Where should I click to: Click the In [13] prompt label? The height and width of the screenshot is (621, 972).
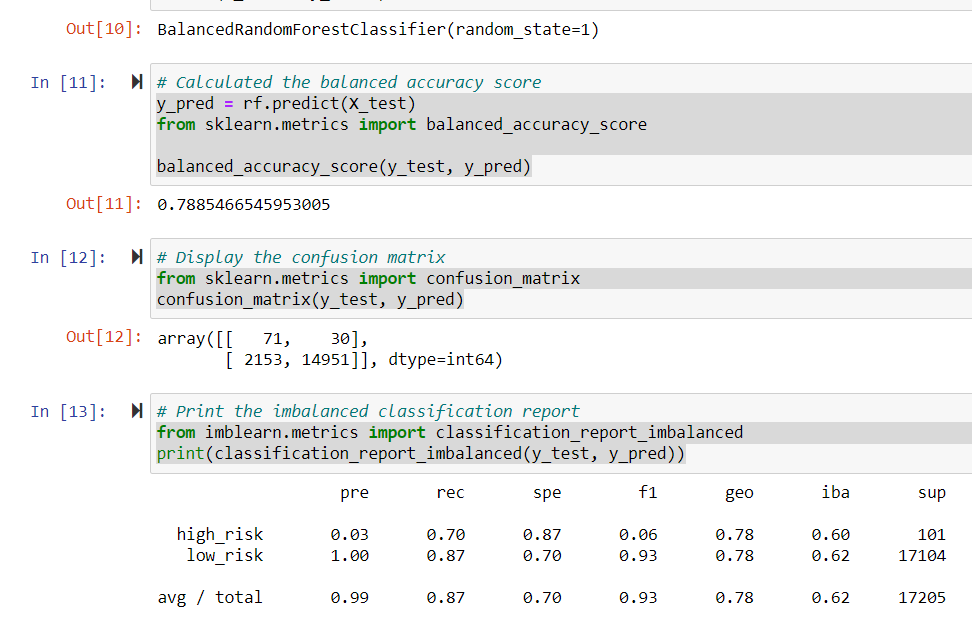pyautogui.click(x=68, y=412)
